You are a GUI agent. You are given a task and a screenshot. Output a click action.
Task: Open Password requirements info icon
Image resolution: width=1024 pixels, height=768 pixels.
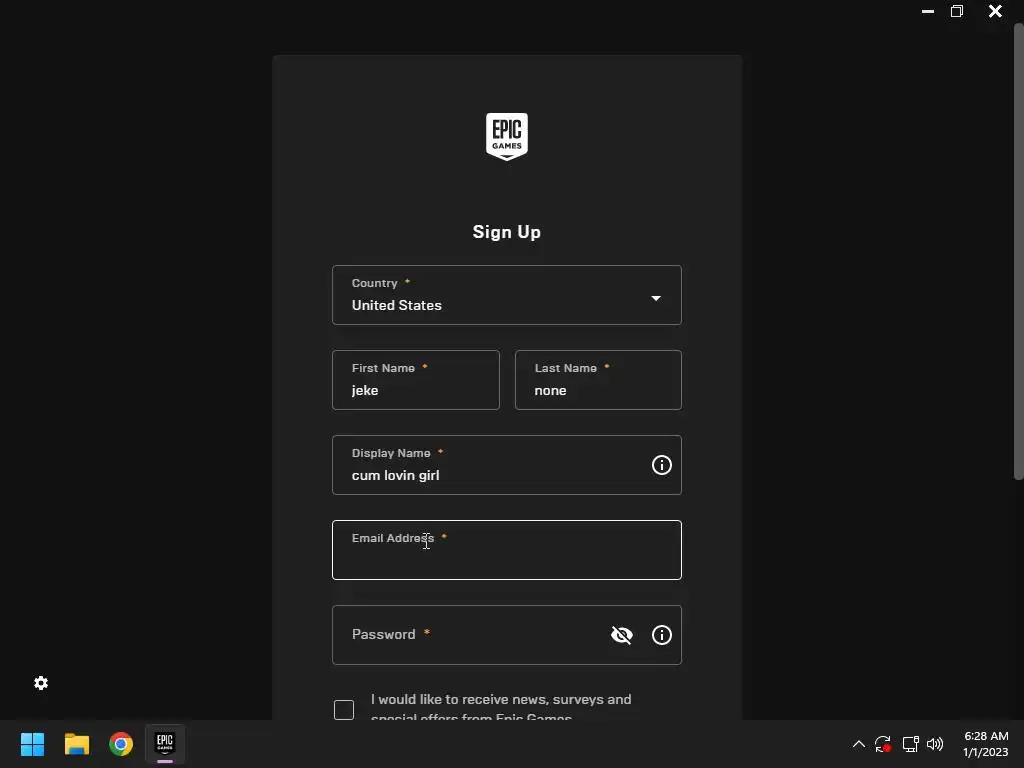click(662, 635)
